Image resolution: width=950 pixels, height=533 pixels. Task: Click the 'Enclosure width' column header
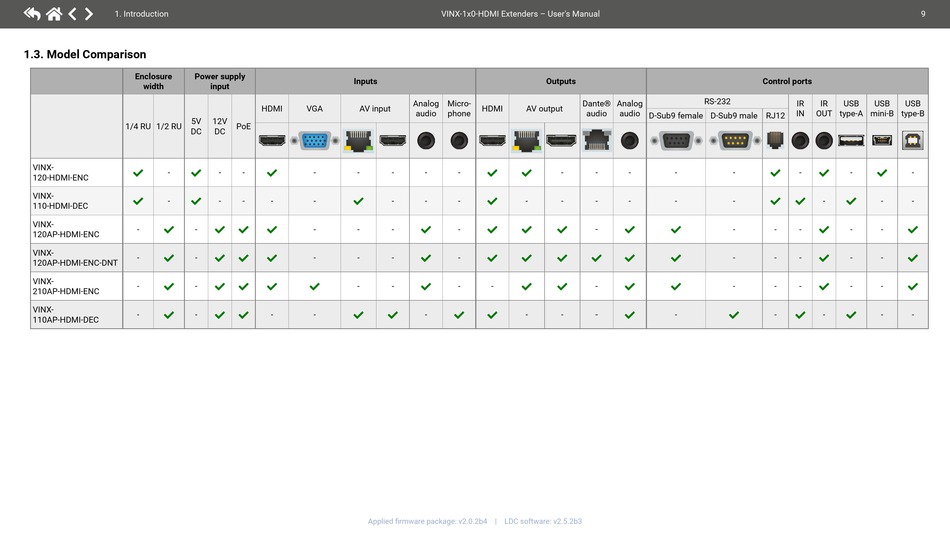(x=153, y=81)
